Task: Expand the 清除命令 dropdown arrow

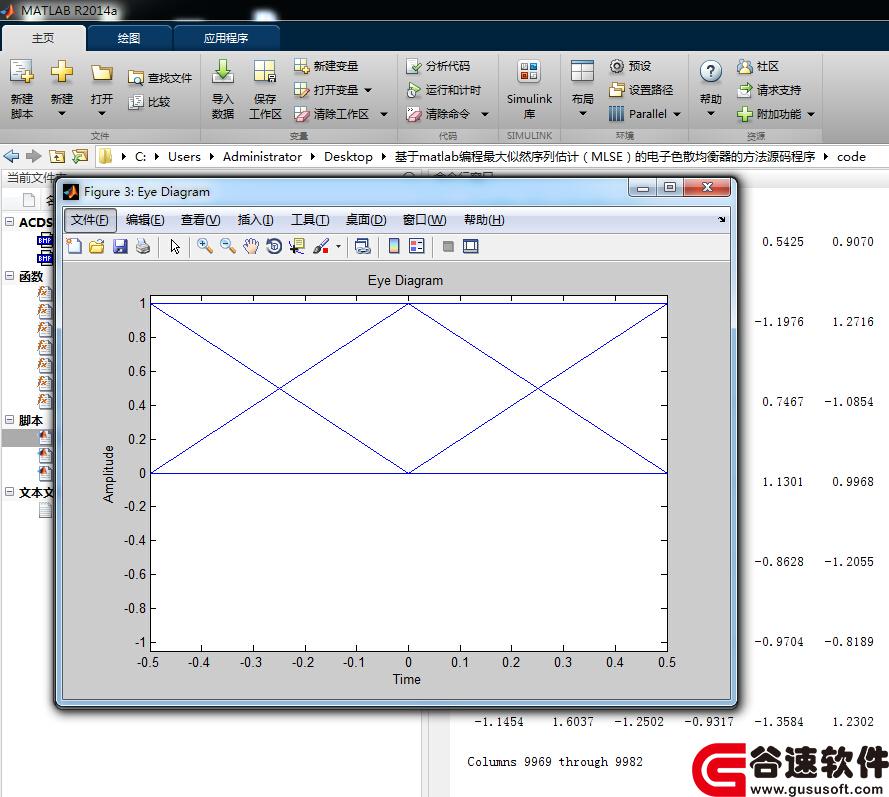Action: (x=485, y=114)
